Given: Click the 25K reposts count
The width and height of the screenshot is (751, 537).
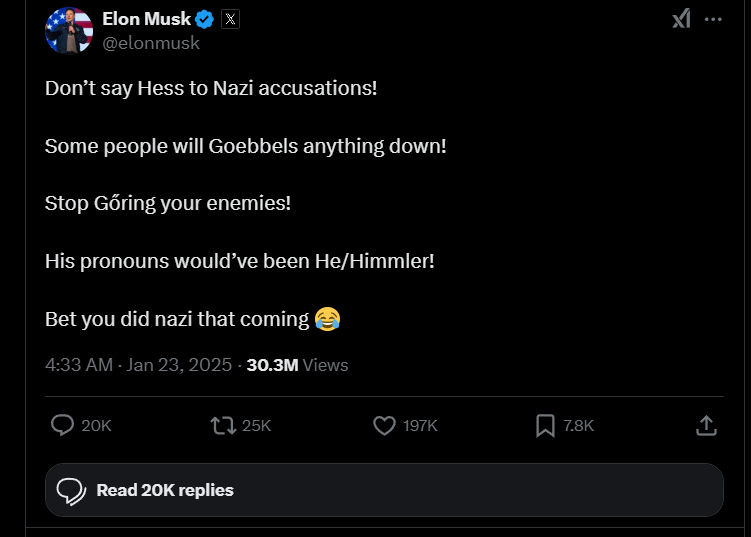Looking at the screenshot, I should (x=257, y=426).
